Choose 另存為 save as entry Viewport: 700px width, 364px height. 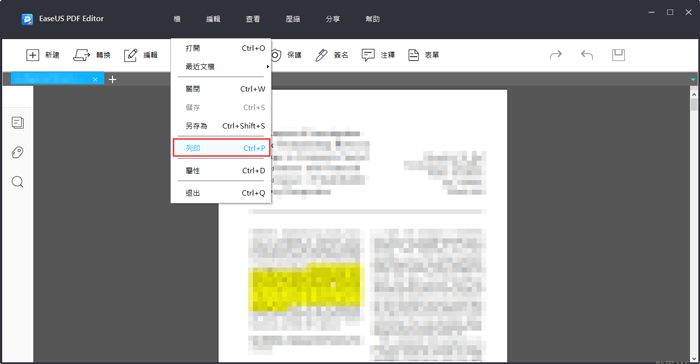coord(221,126)
